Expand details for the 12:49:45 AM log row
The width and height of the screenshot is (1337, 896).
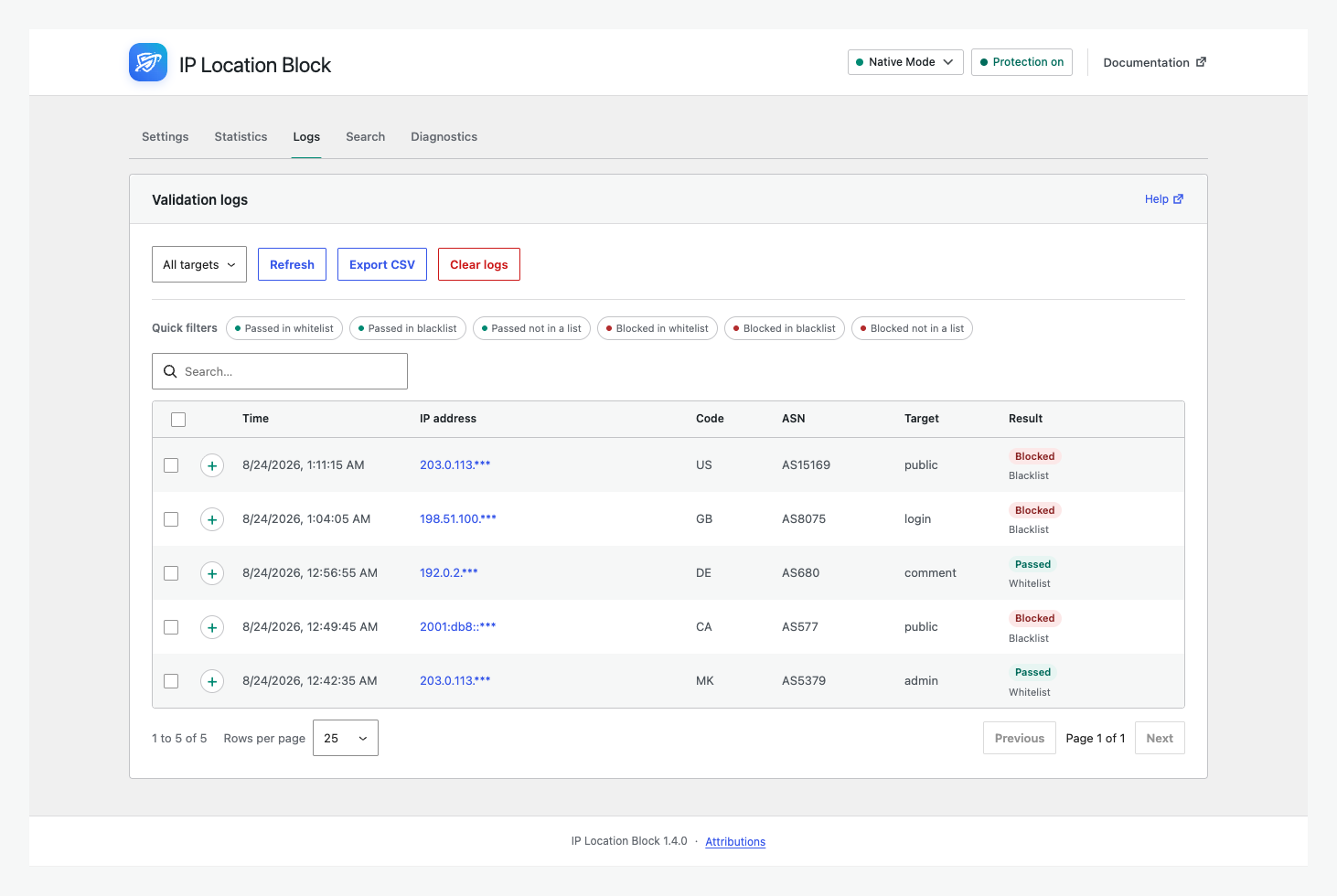[x=212, y=627]
